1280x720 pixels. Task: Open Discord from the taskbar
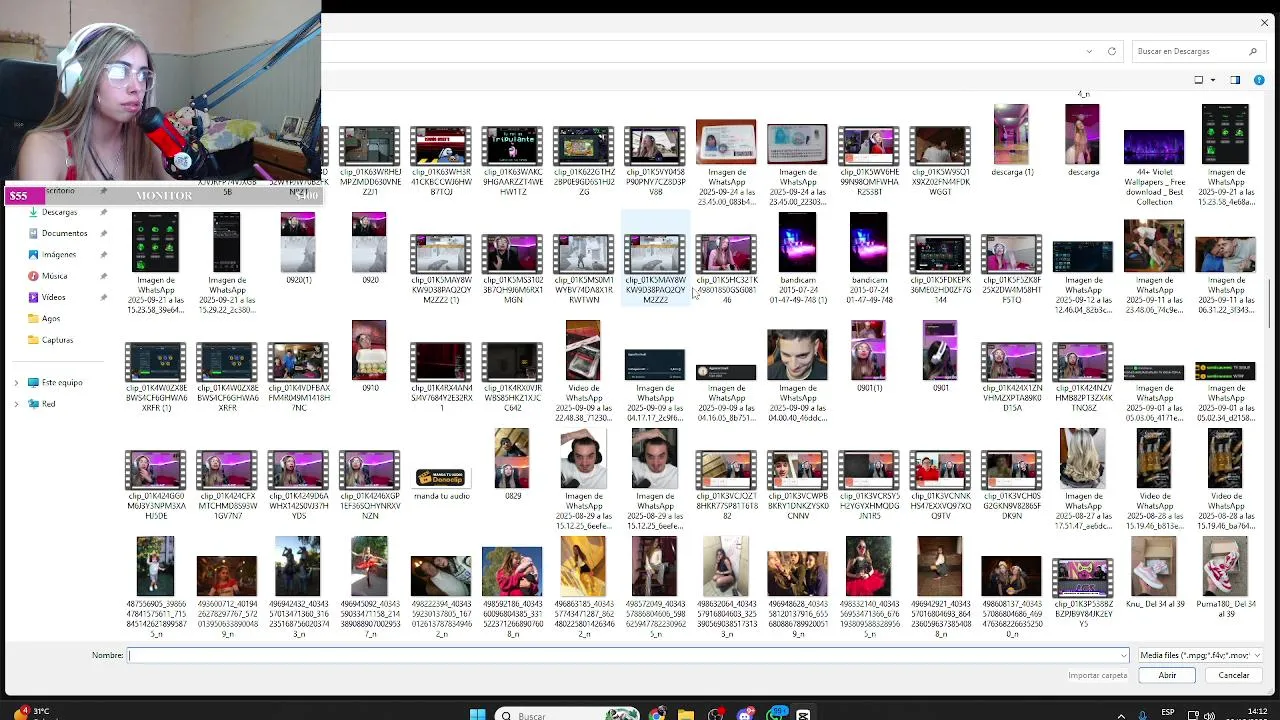click(x=745, y=714)
